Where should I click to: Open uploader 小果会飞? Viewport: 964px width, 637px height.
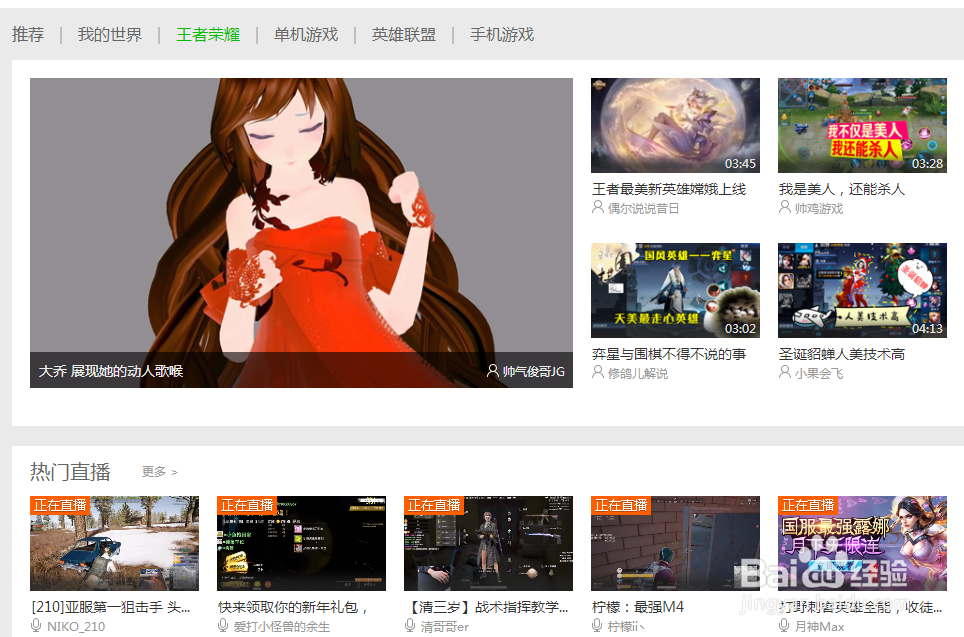[x=818, y=373]
